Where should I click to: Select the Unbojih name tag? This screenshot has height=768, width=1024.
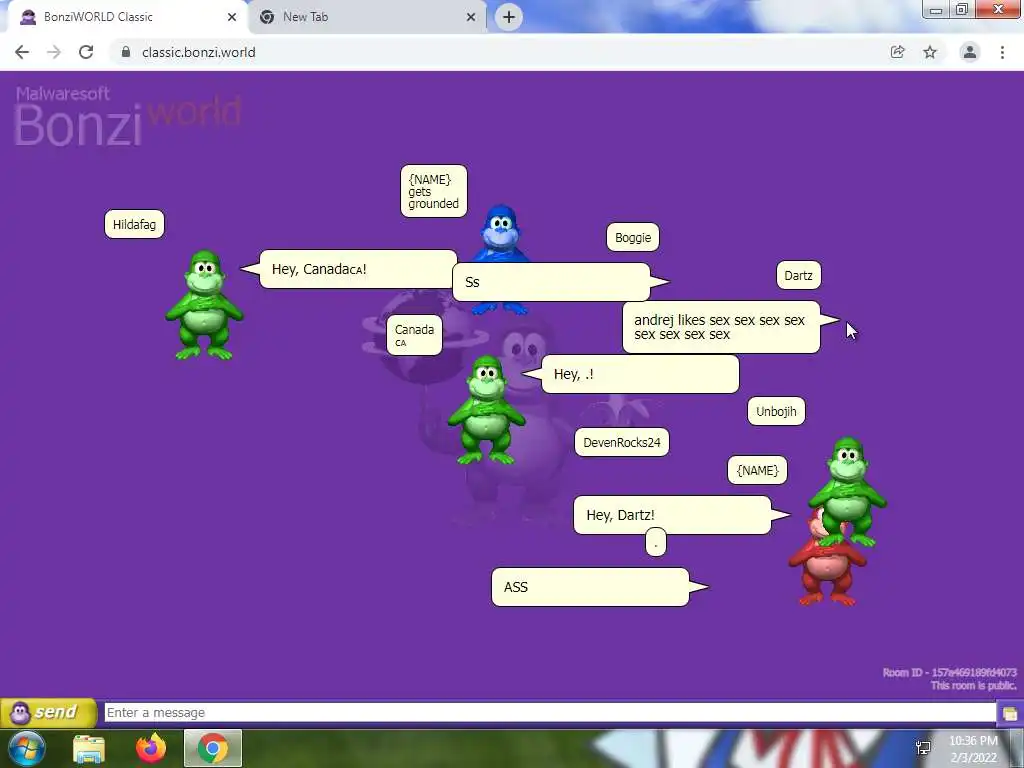[776, 411]
